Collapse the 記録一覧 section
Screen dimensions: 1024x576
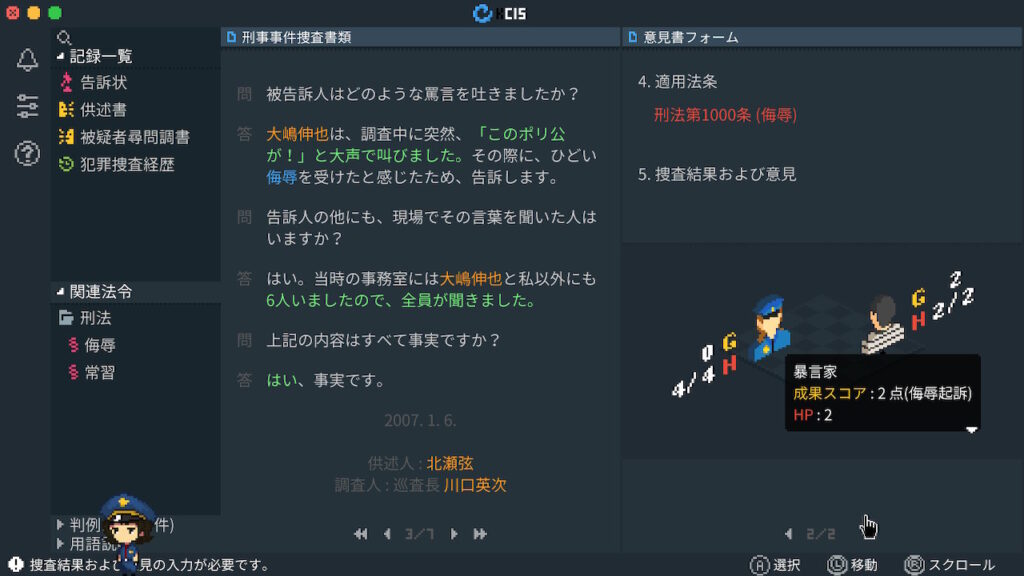95,56
